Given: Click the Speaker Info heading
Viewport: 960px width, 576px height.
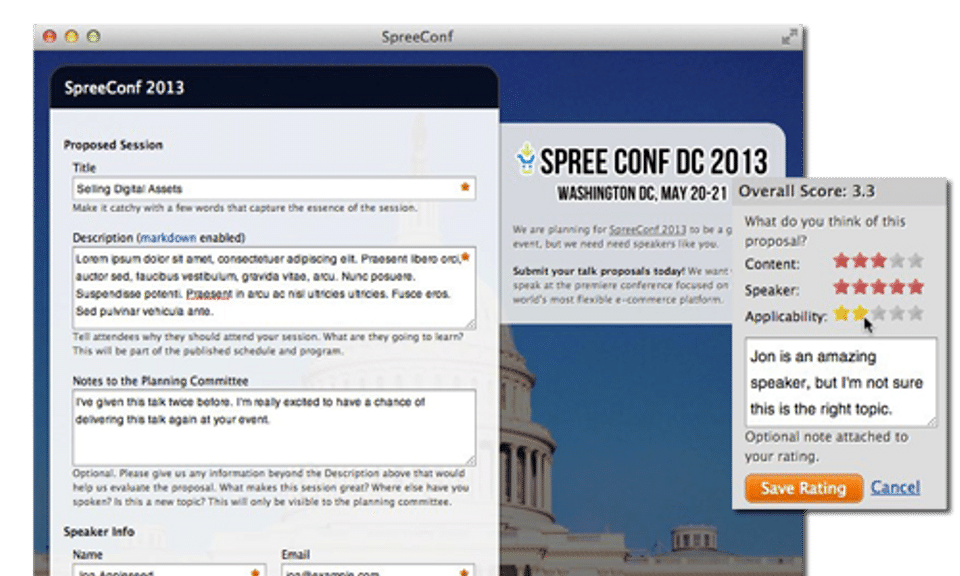Looking at the screenshot, I should pyautogui.click(x=99, y=531).
